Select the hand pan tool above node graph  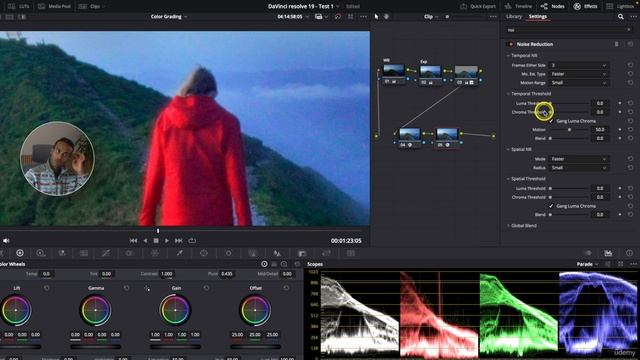tap(386, 17)
